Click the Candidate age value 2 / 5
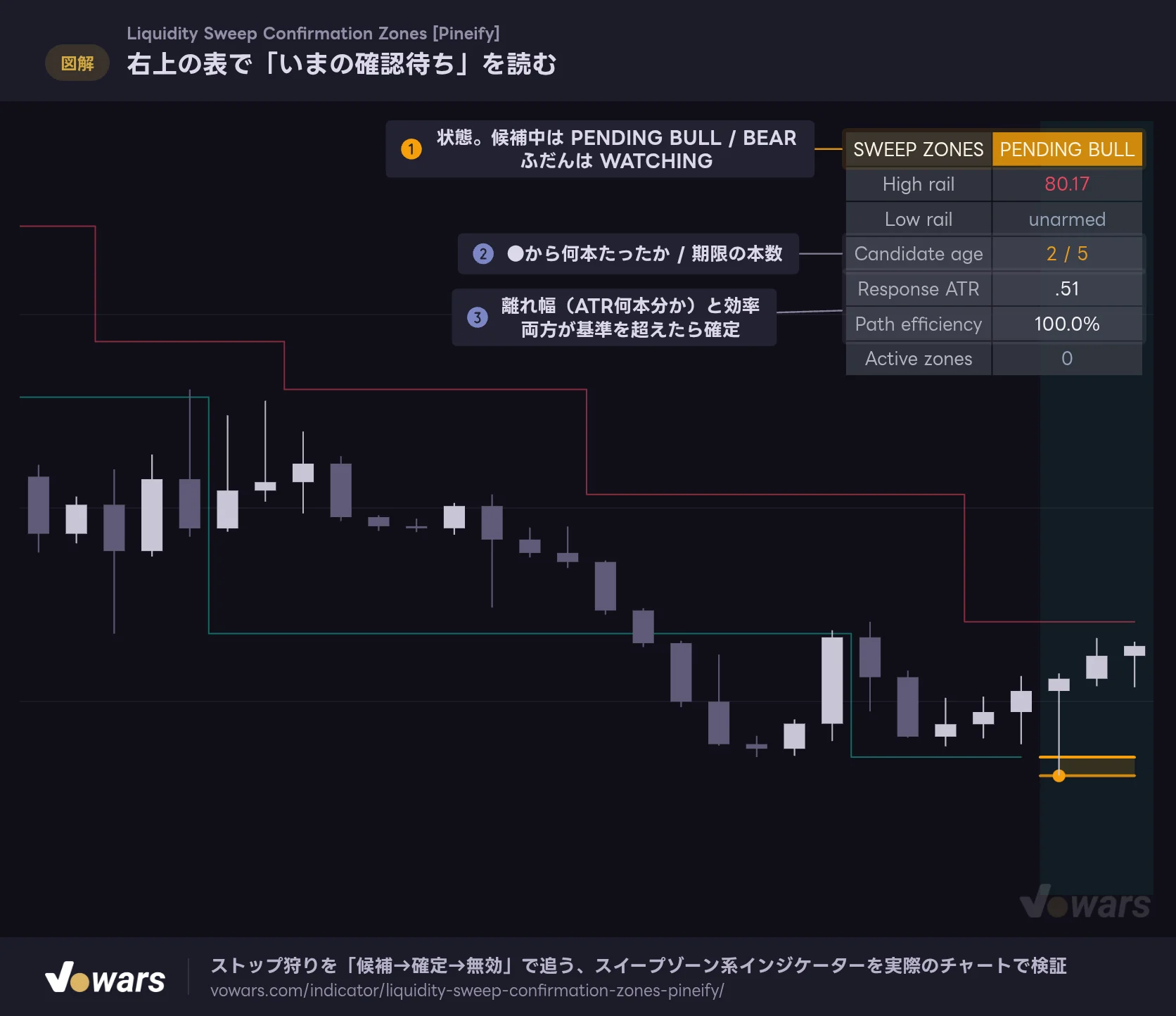The height and width of the screenshot is (1016, 1176). point(1067,254)
